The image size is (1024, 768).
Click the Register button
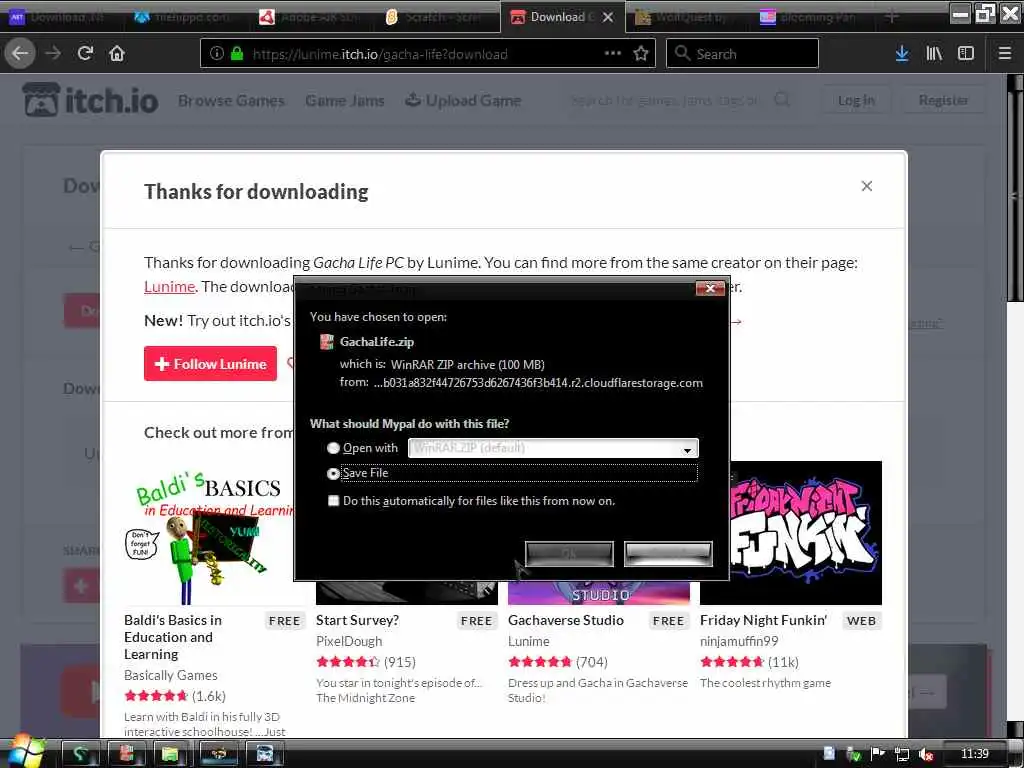click(x=943, y=100)
